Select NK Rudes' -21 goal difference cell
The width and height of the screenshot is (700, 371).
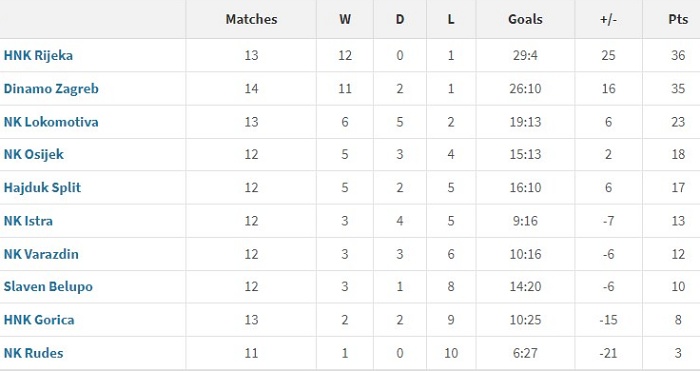tap(608, 353)
